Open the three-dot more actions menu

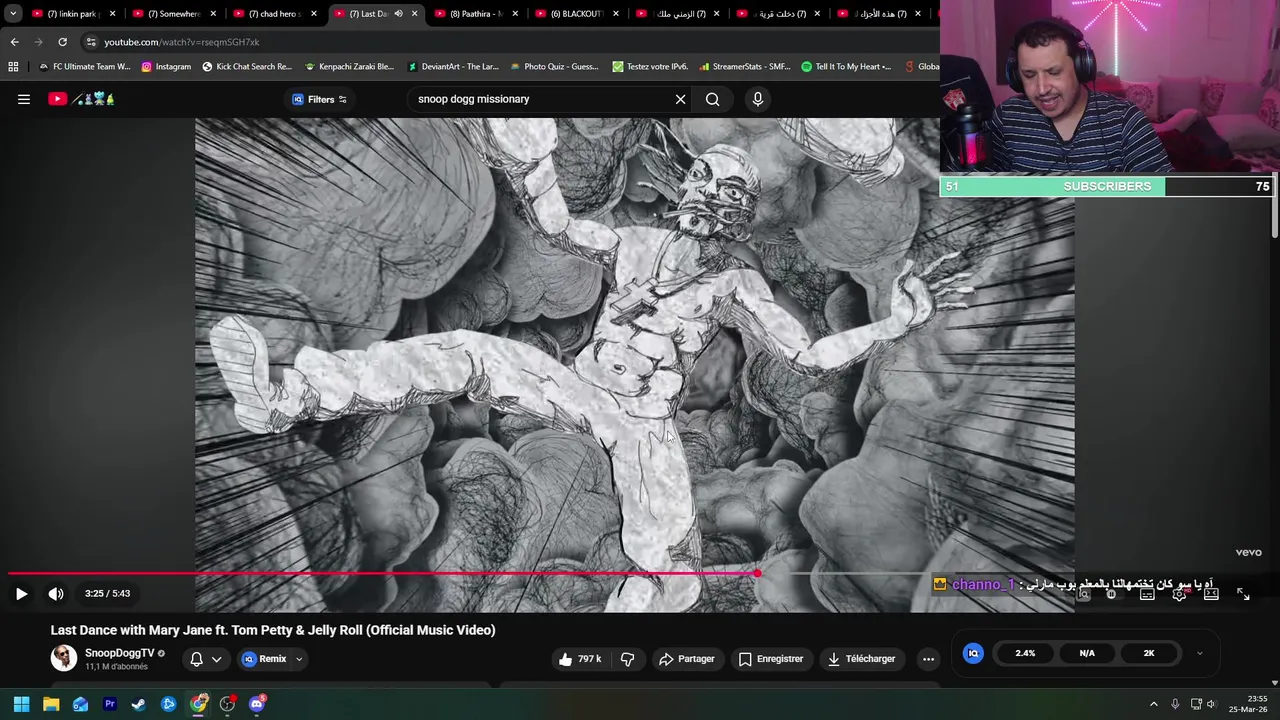tap(928, 659)
